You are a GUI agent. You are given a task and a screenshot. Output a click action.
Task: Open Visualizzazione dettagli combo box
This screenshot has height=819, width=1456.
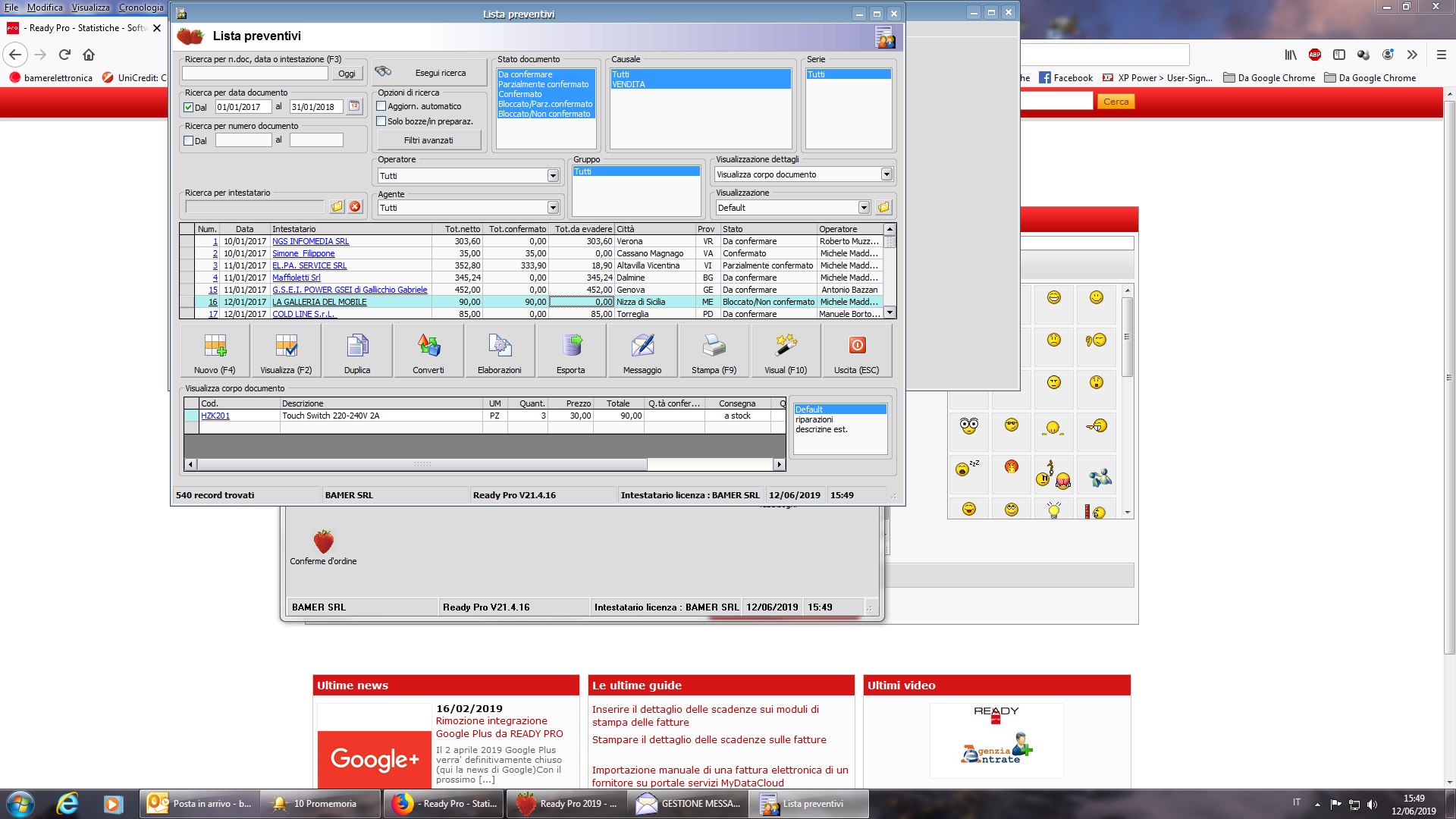click(886, 174)
